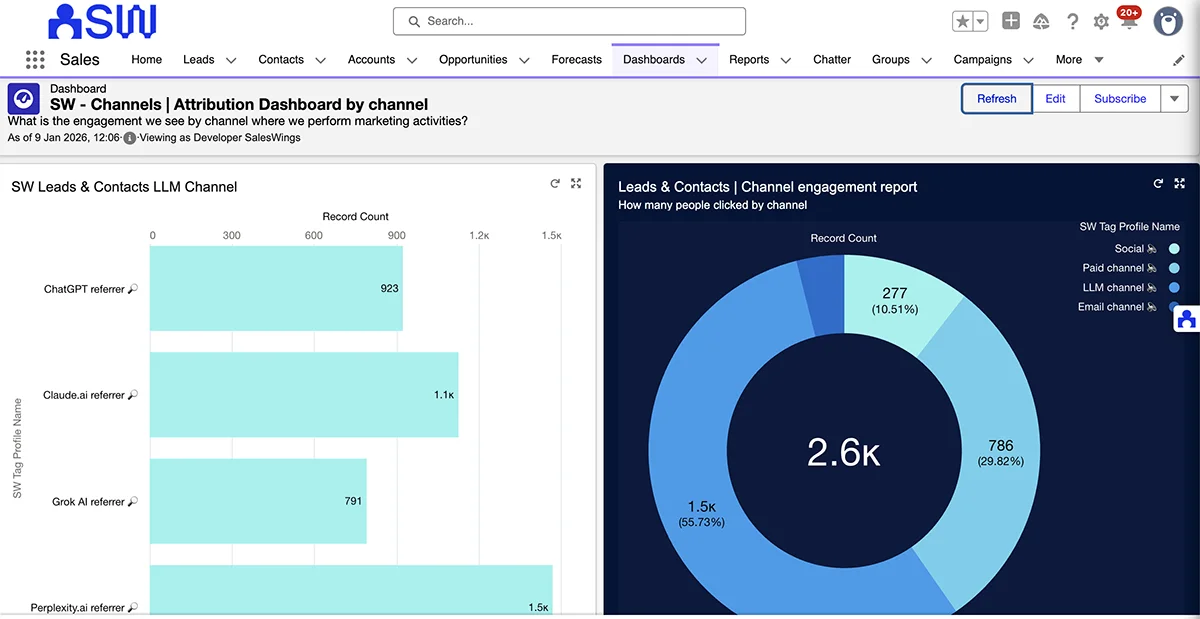Click the dashboard gauge icon beside the title
The image size is (1200, 619).
pyautogui.click(x=24, y=98)
